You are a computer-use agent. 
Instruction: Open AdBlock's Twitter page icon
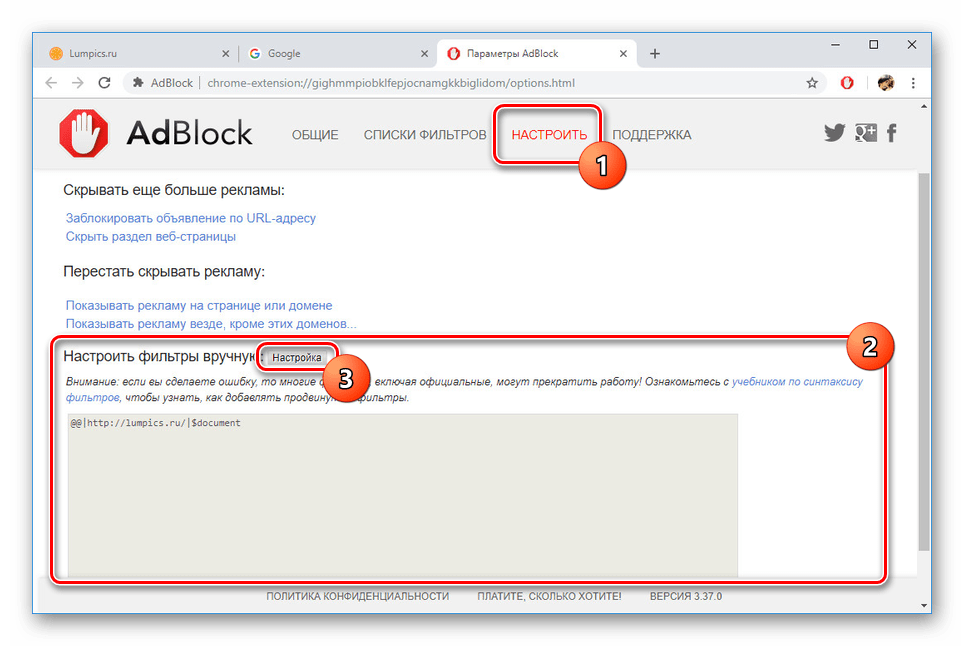(x=834, y=133)
